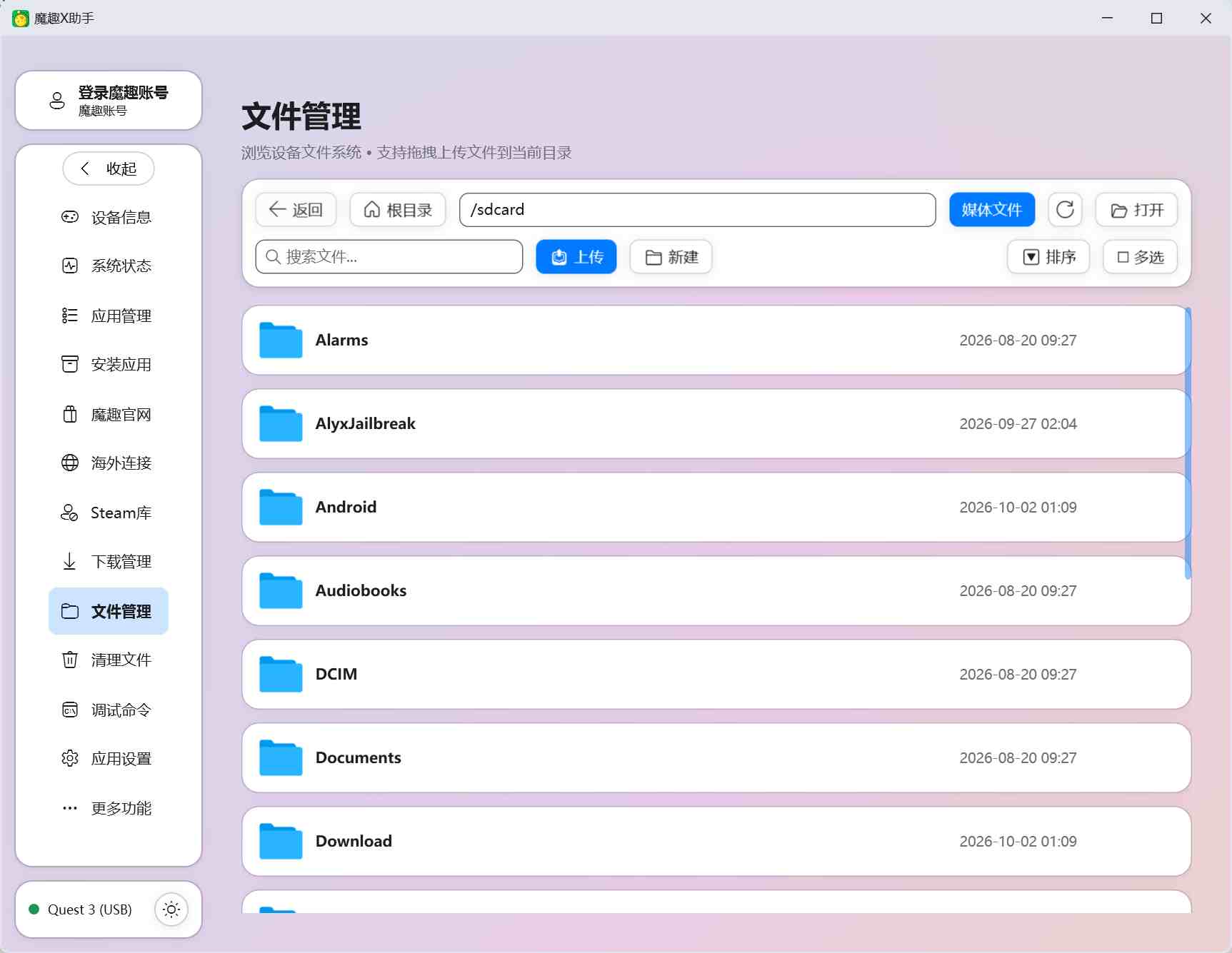
Task: Open 安装应用 install apps page
Action: click(109, 365)
